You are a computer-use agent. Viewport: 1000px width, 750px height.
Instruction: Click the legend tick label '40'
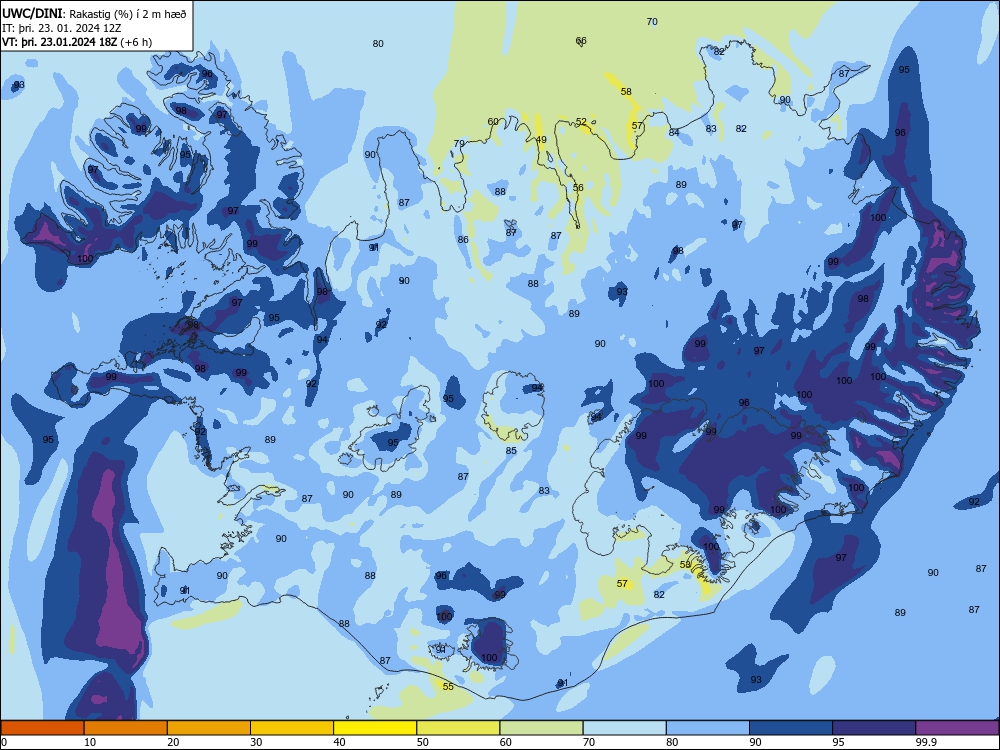click(x=339, y=742)
